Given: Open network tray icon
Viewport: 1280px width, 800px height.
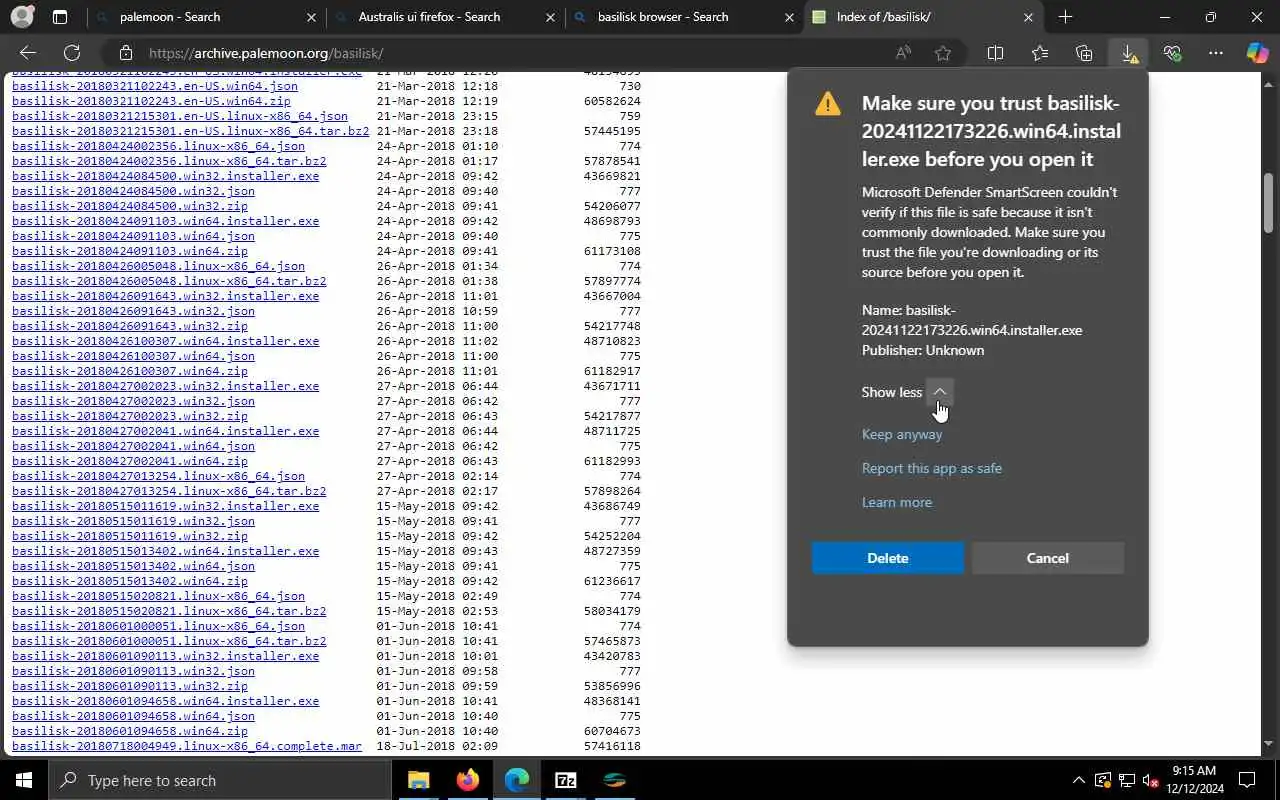Looking at the screenshot, I should point(1127,780).
